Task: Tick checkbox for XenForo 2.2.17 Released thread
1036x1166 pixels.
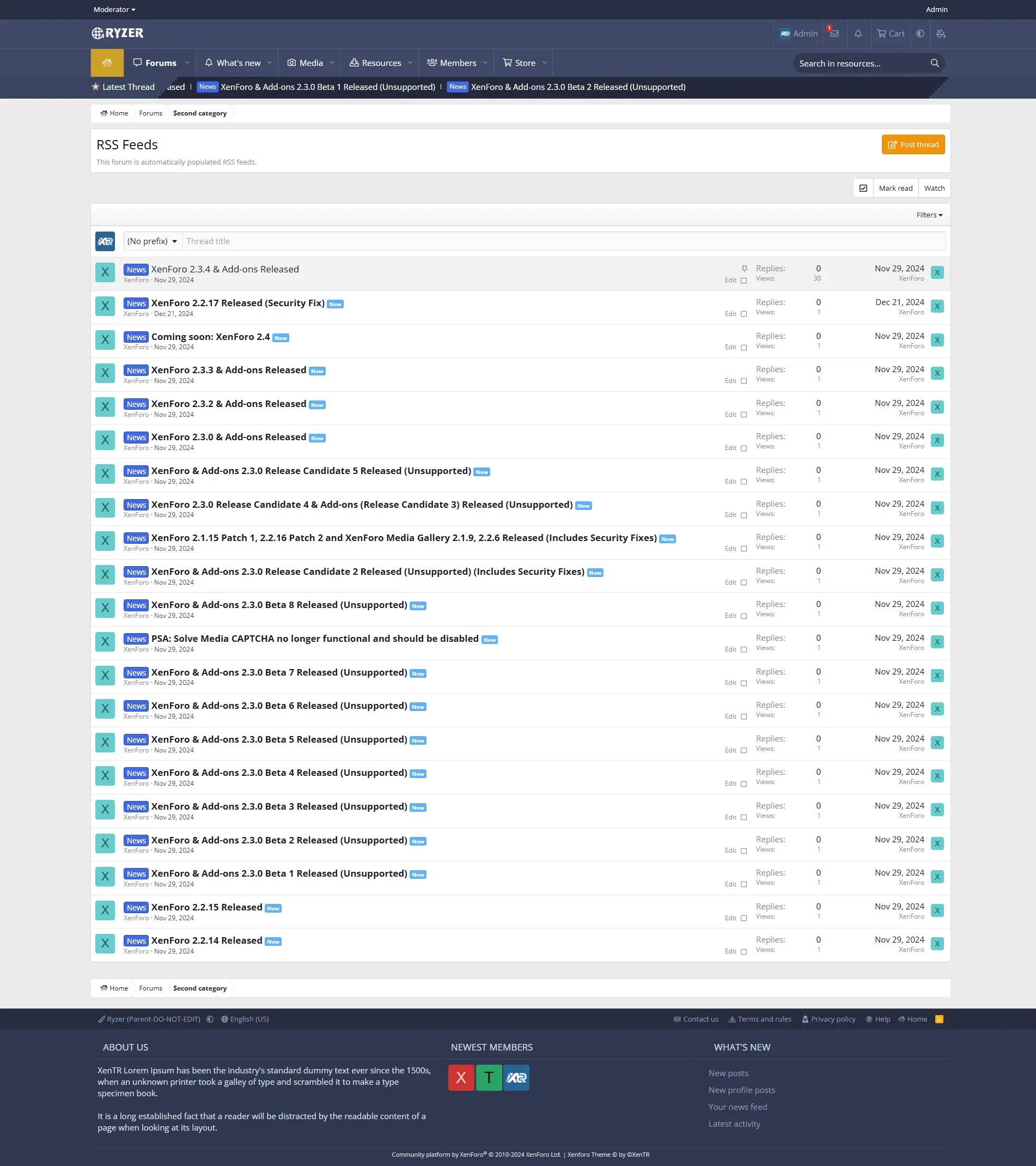Action: 744,314
